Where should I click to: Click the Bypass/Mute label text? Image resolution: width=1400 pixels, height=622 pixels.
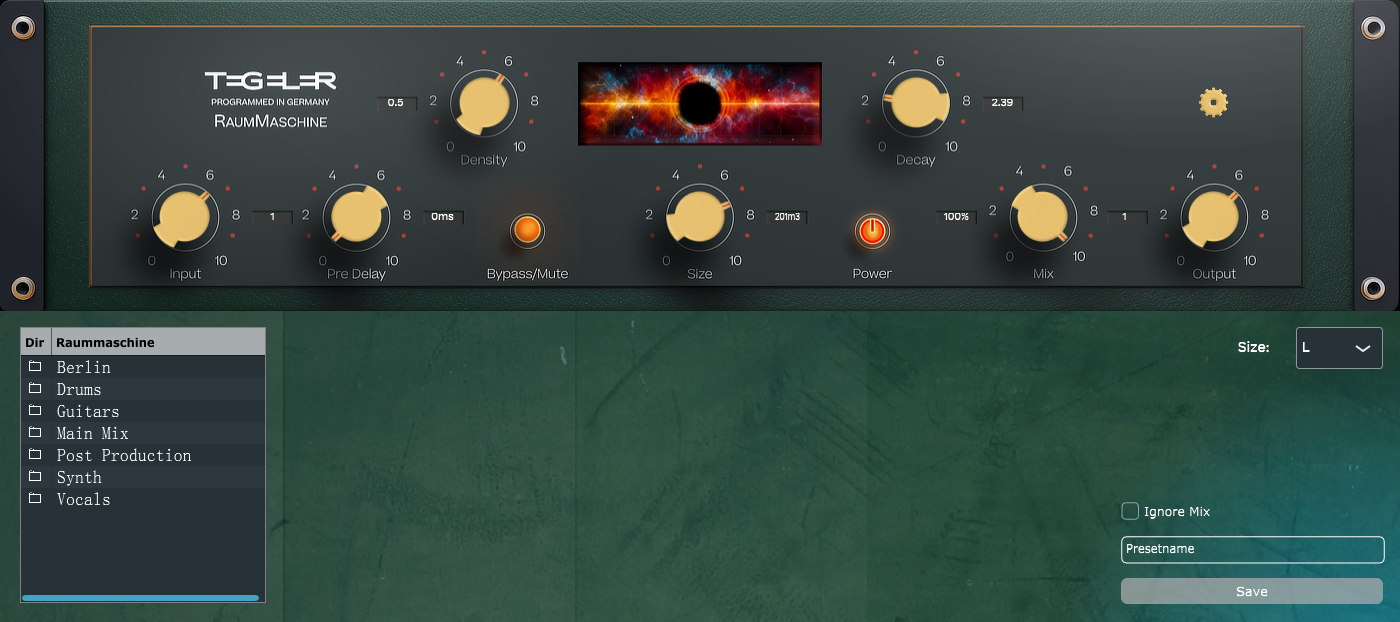(527, 274)
